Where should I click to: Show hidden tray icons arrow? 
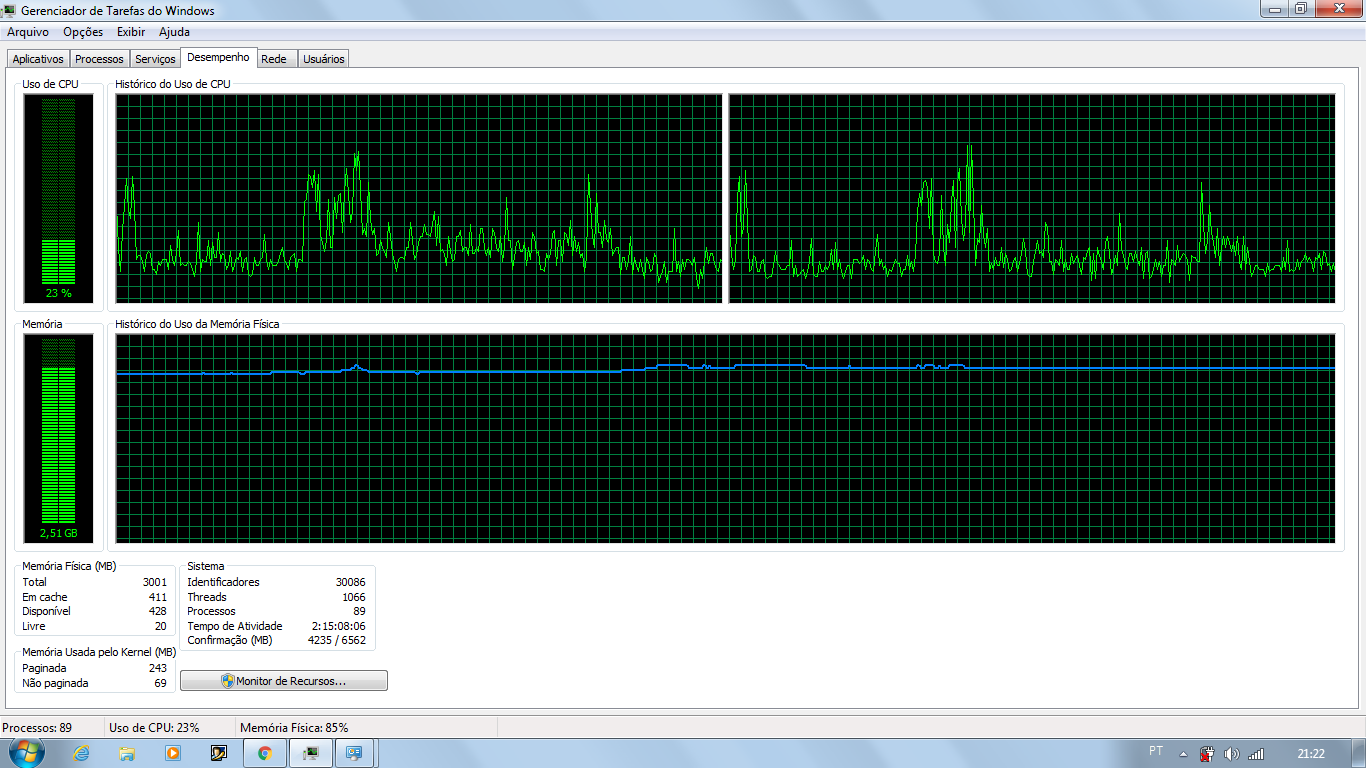pyautogui.click(x=1183, y=754)
